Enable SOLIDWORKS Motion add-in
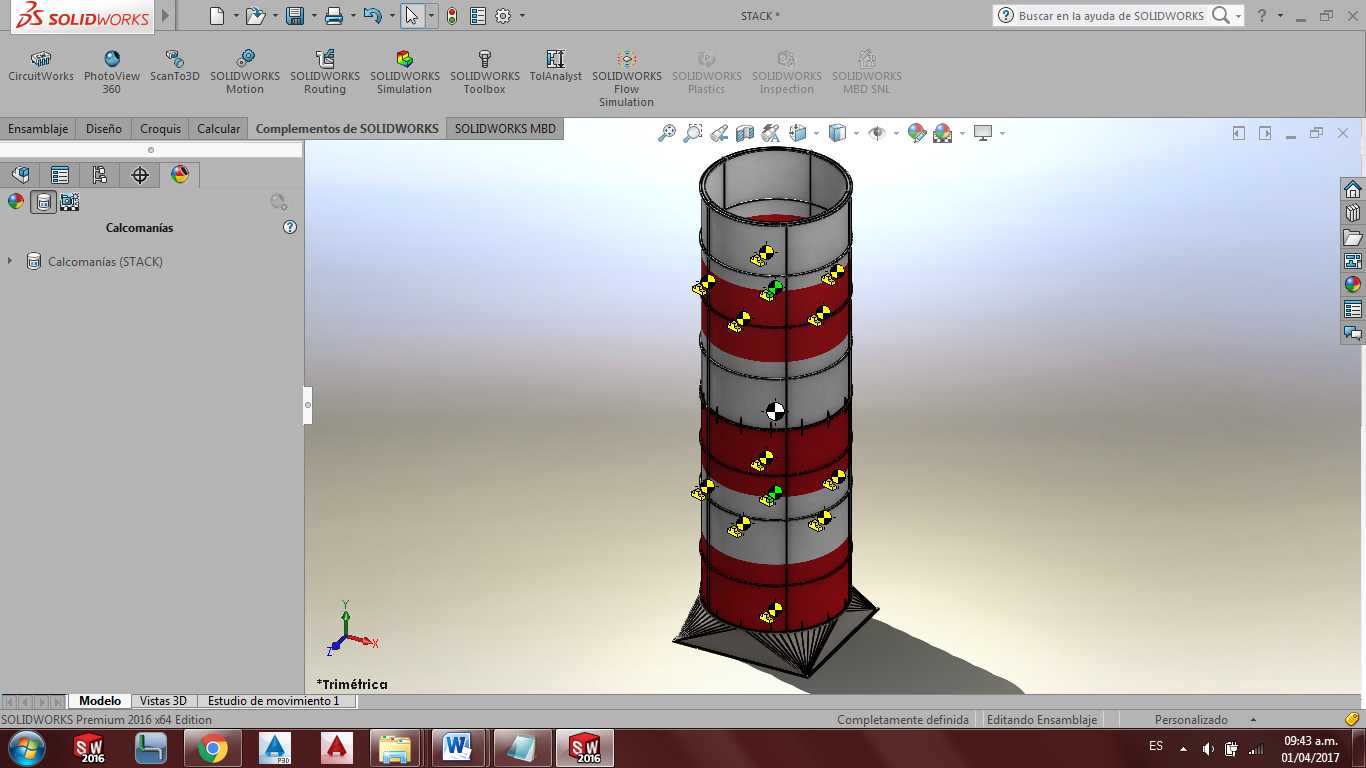 coord(245,73)
